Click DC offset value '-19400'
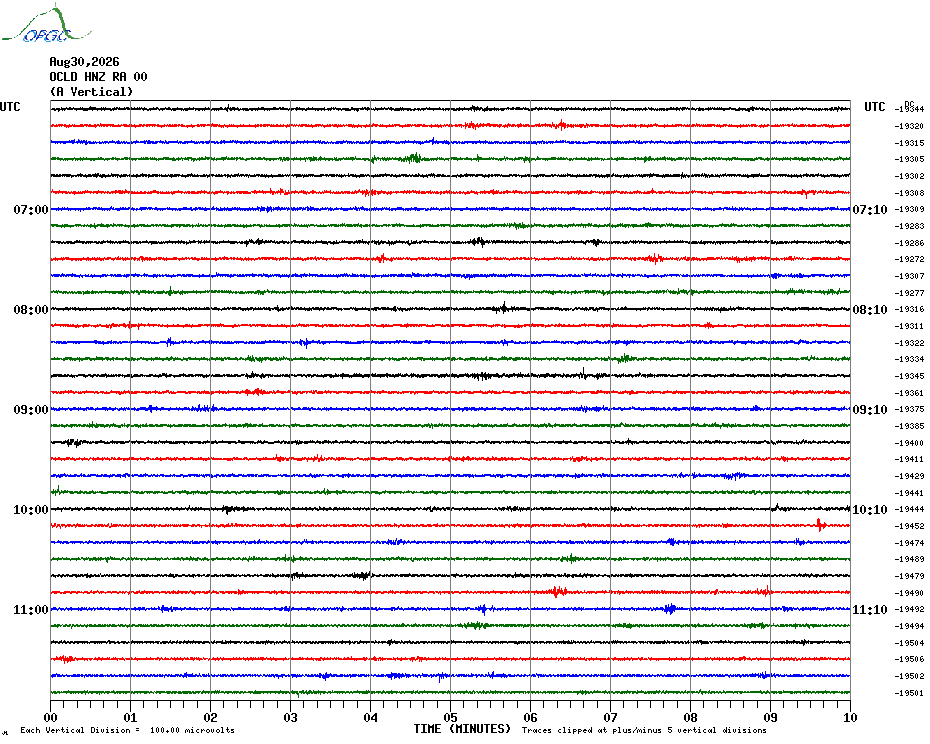 (909, 443)
